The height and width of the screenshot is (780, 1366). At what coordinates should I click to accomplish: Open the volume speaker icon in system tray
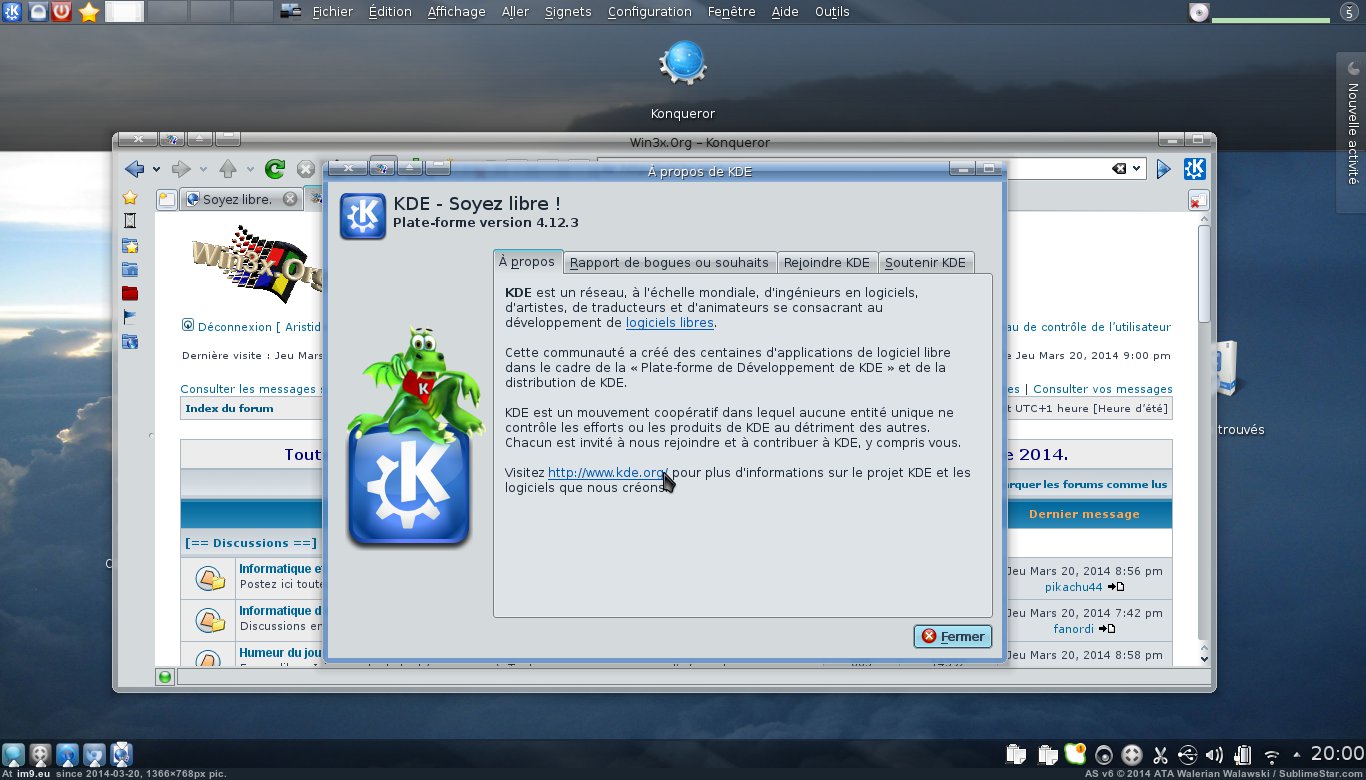1215,755
